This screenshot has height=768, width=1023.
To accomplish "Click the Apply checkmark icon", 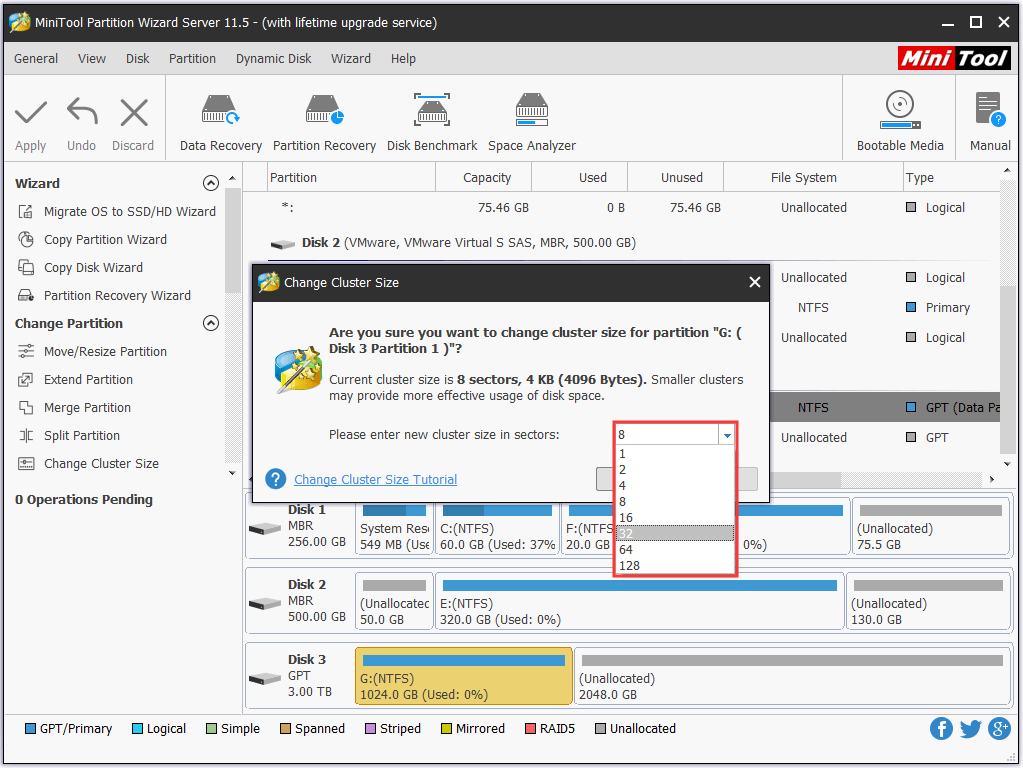I will 31,112.
